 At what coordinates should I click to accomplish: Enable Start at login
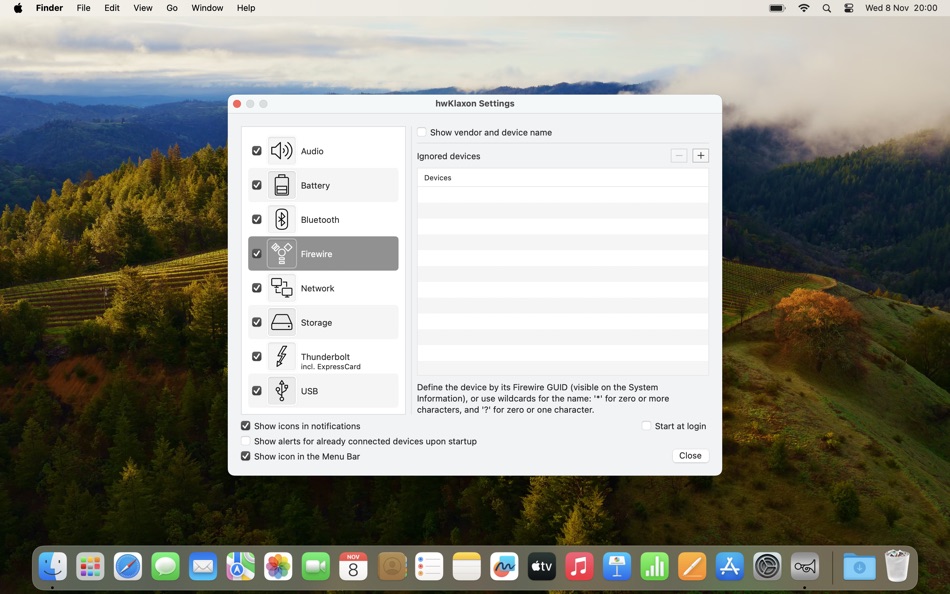coord(646,425)
